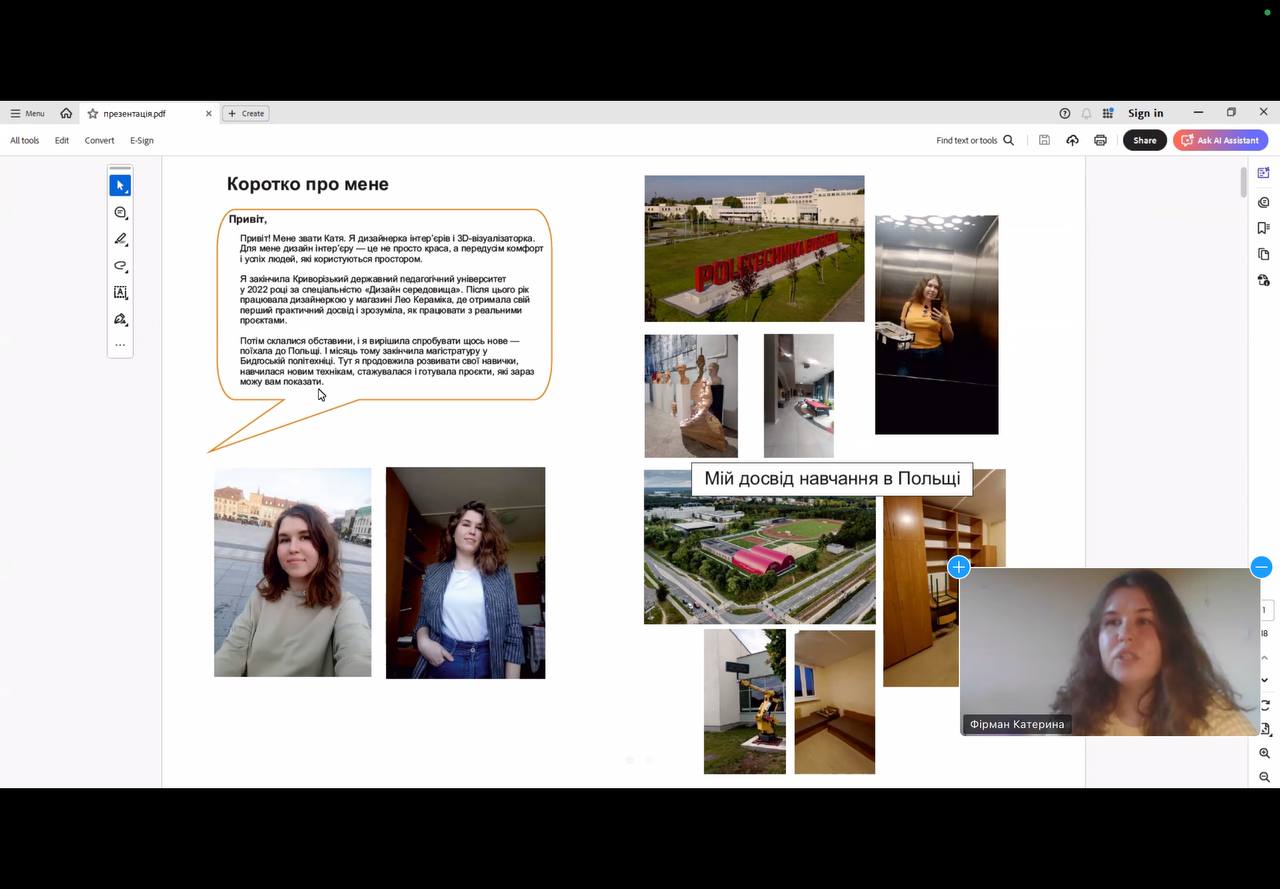Image resolution: width=1280 pixels, height=889 pixels.
Task: Open the page thumbnails panel icon
Action: pyautogui.click(x=1264, y=254)
